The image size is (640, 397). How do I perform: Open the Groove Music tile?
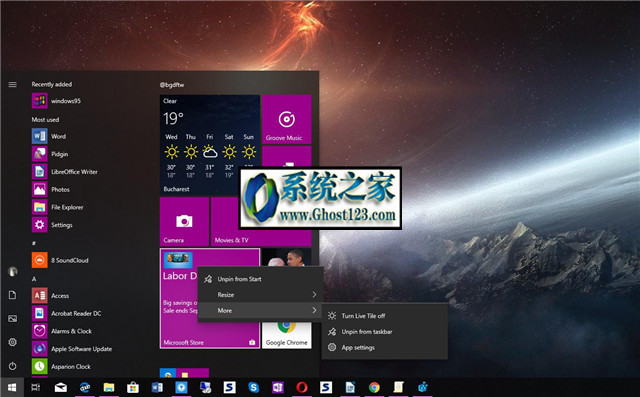click(x=287, y=119)
